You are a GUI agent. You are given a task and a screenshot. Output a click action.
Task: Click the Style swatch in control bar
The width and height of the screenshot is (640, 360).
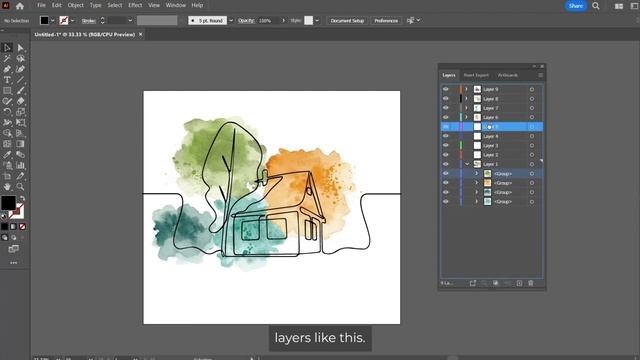pyautogui.click(x=309, y=20)
